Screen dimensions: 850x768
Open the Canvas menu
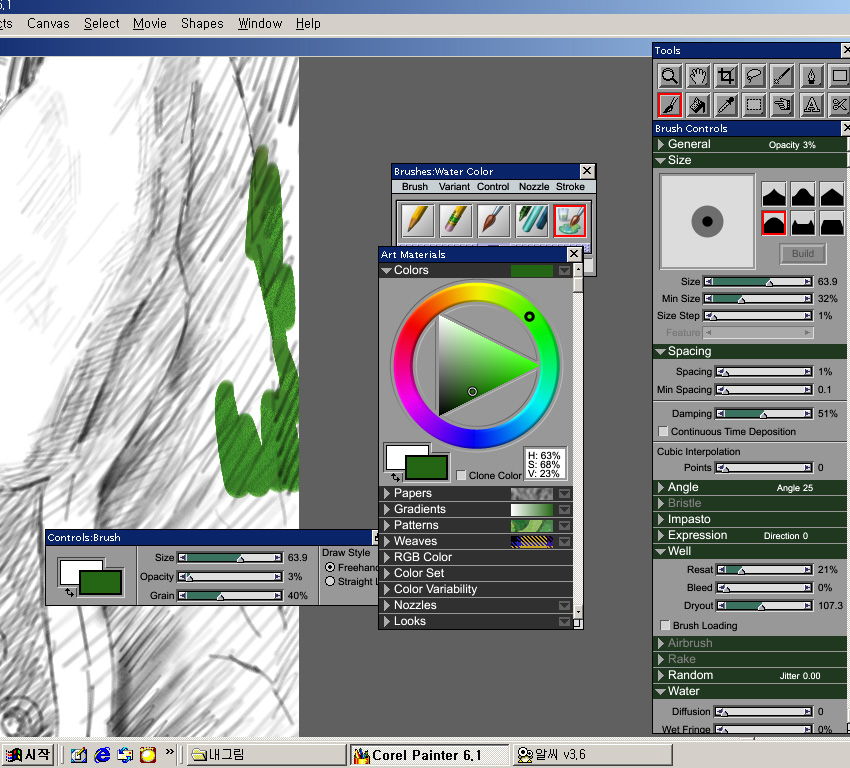tap(48, 23)
